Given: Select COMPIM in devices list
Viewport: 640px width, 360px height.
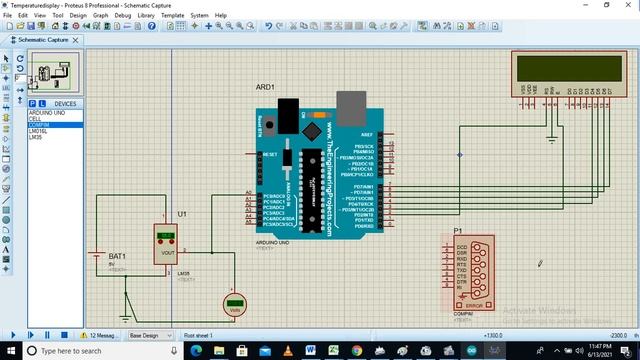Looking at the screenshot, I should pyautogui.click(x=56, y=125).
